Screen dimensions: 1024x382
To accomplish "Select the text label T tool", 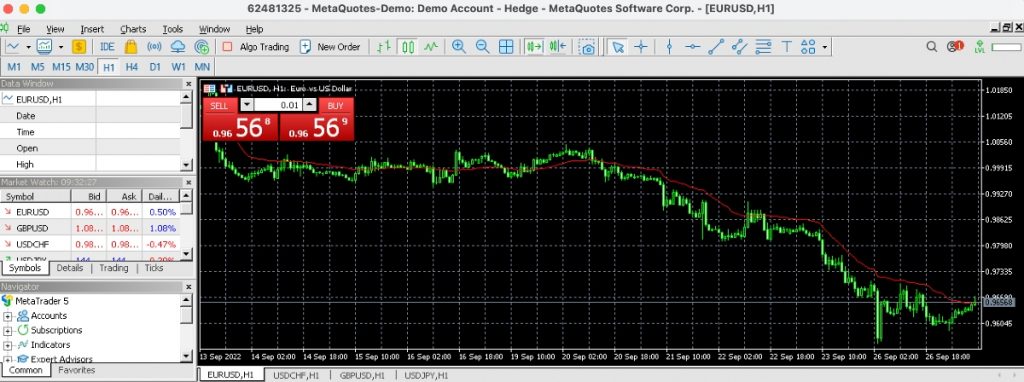I will click(786, 46).
